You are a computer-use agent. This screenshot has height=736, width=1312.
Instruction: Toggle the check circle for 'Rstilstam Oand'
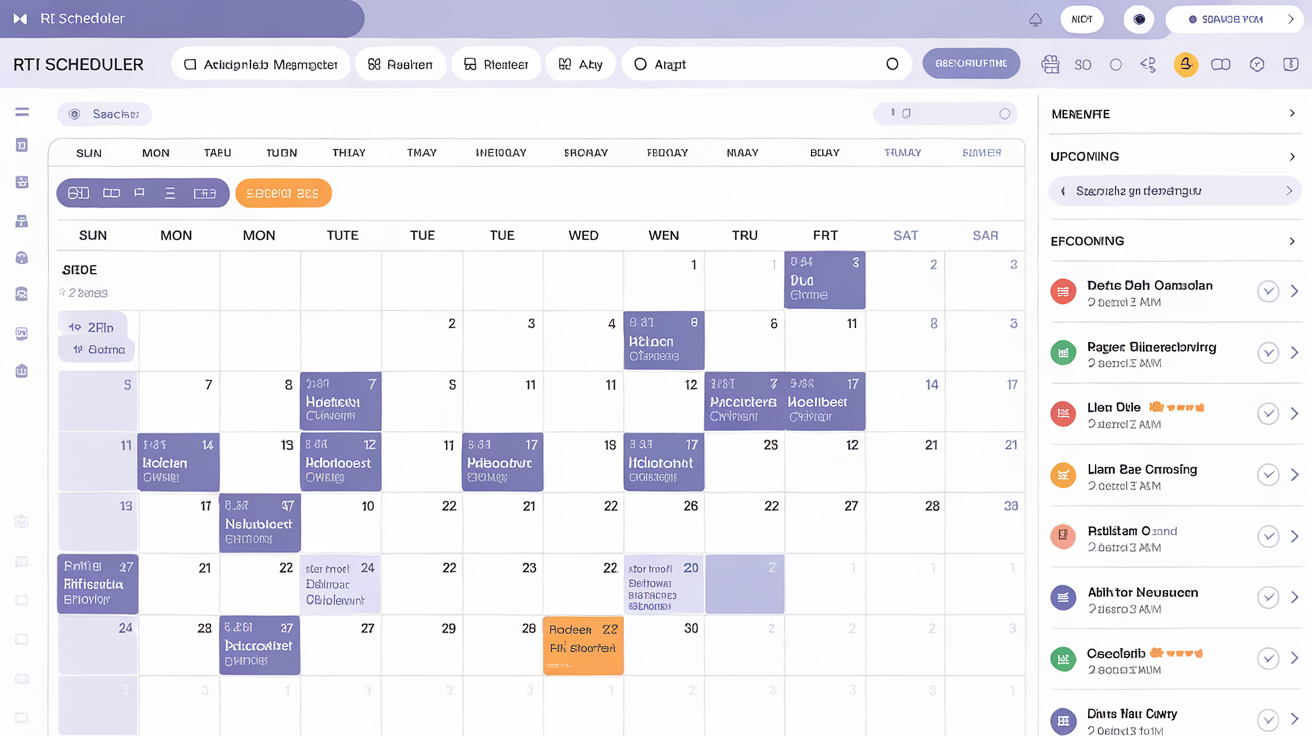1268,537
